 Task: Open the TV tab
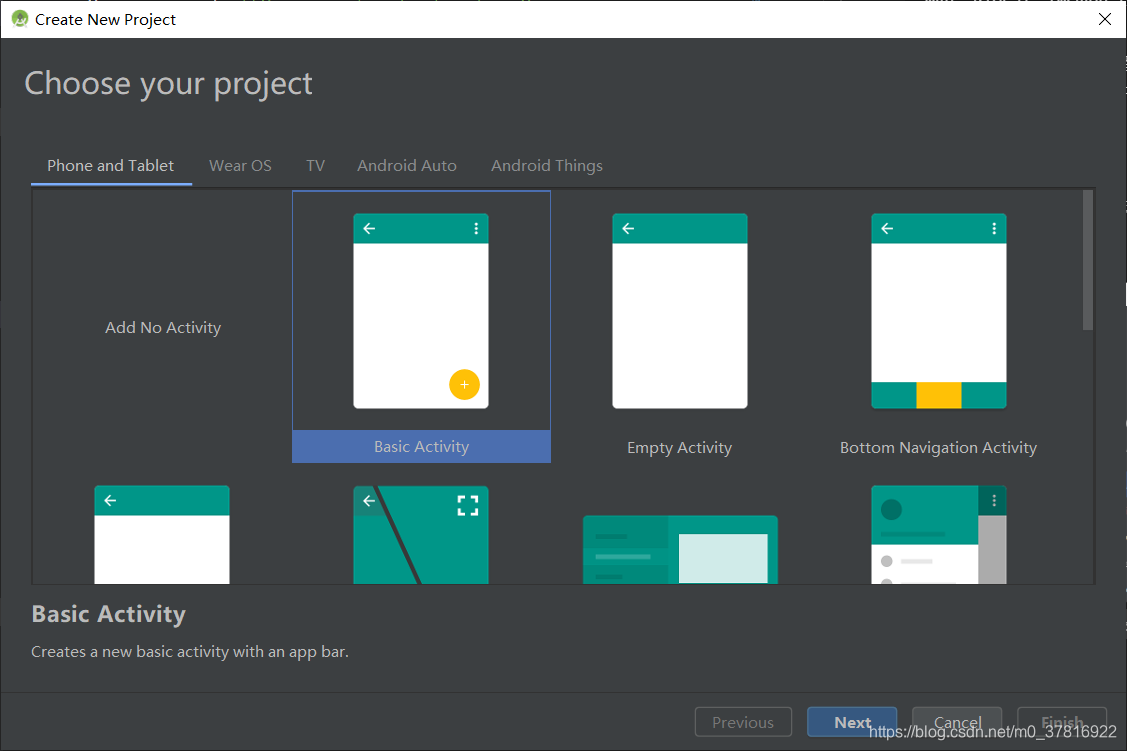click(316, 166)
